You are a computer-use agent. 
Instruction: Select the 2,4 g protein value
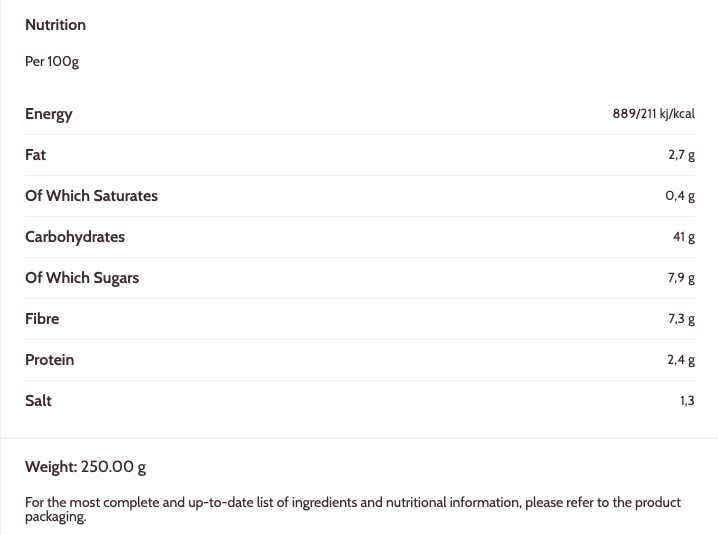(681, 360)
